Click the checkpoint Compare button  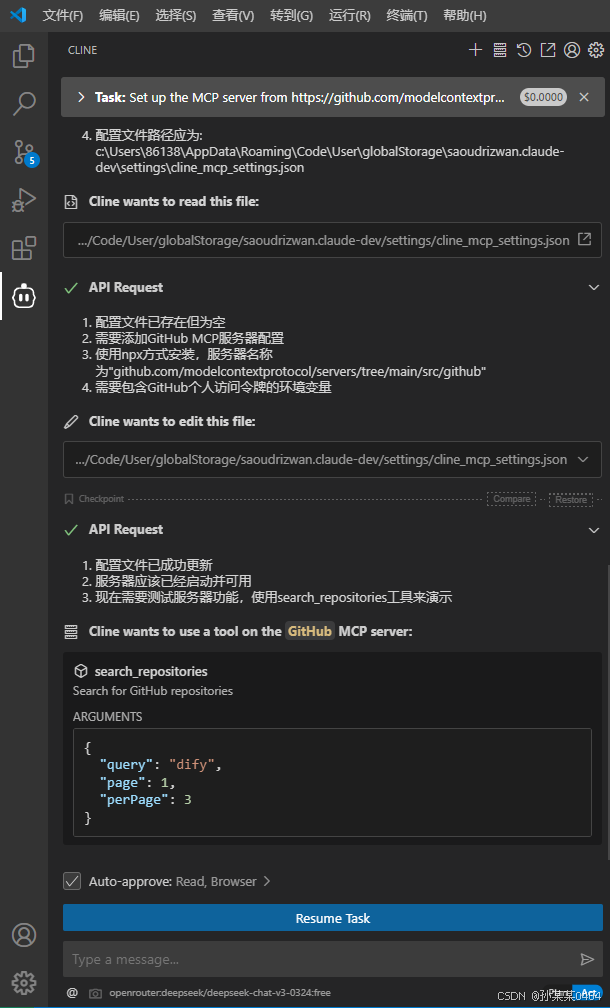pos(512,499)
